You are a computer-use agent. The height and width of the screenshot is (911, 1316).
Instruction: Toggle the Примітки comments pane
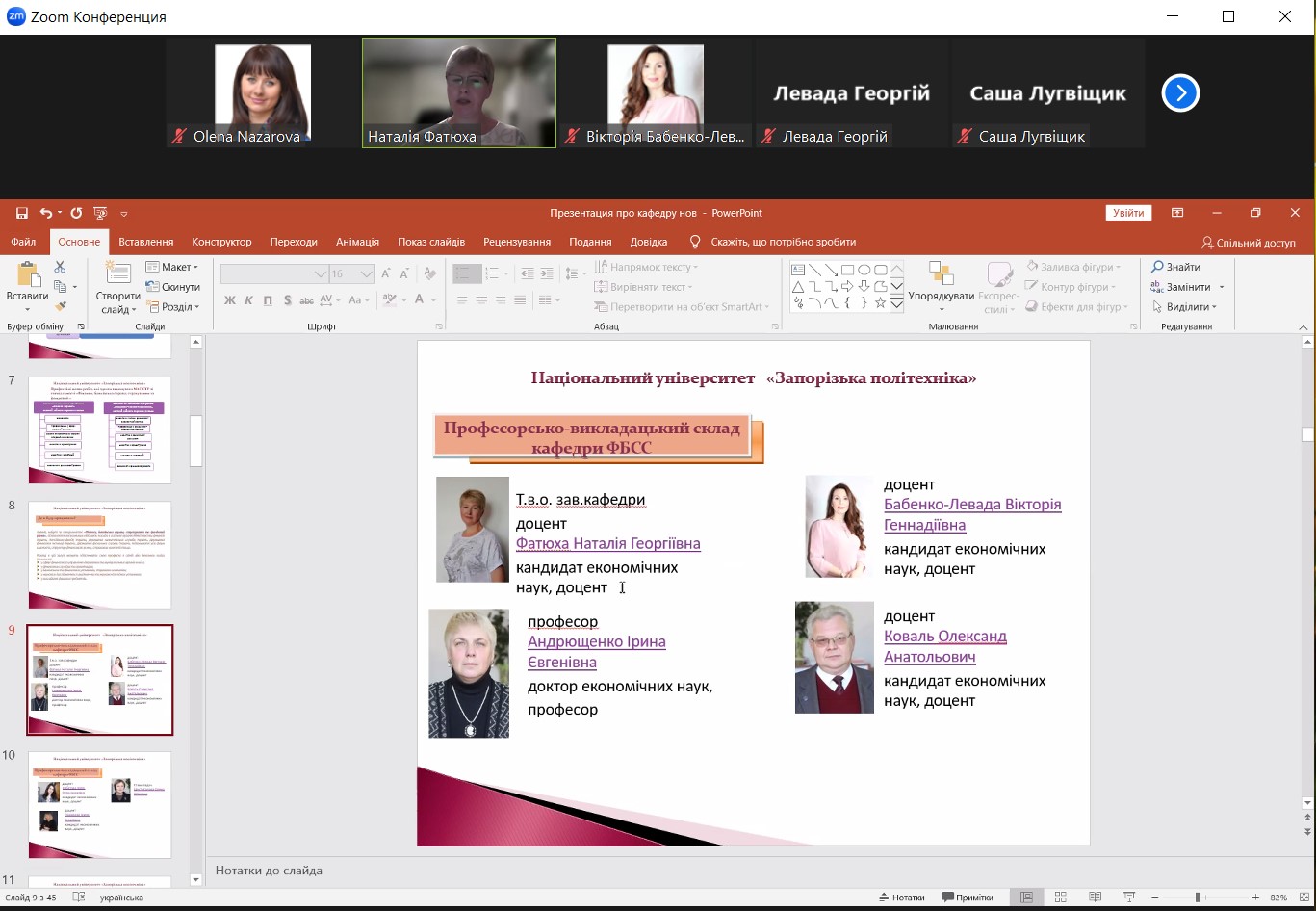click(x=968, y=898)
